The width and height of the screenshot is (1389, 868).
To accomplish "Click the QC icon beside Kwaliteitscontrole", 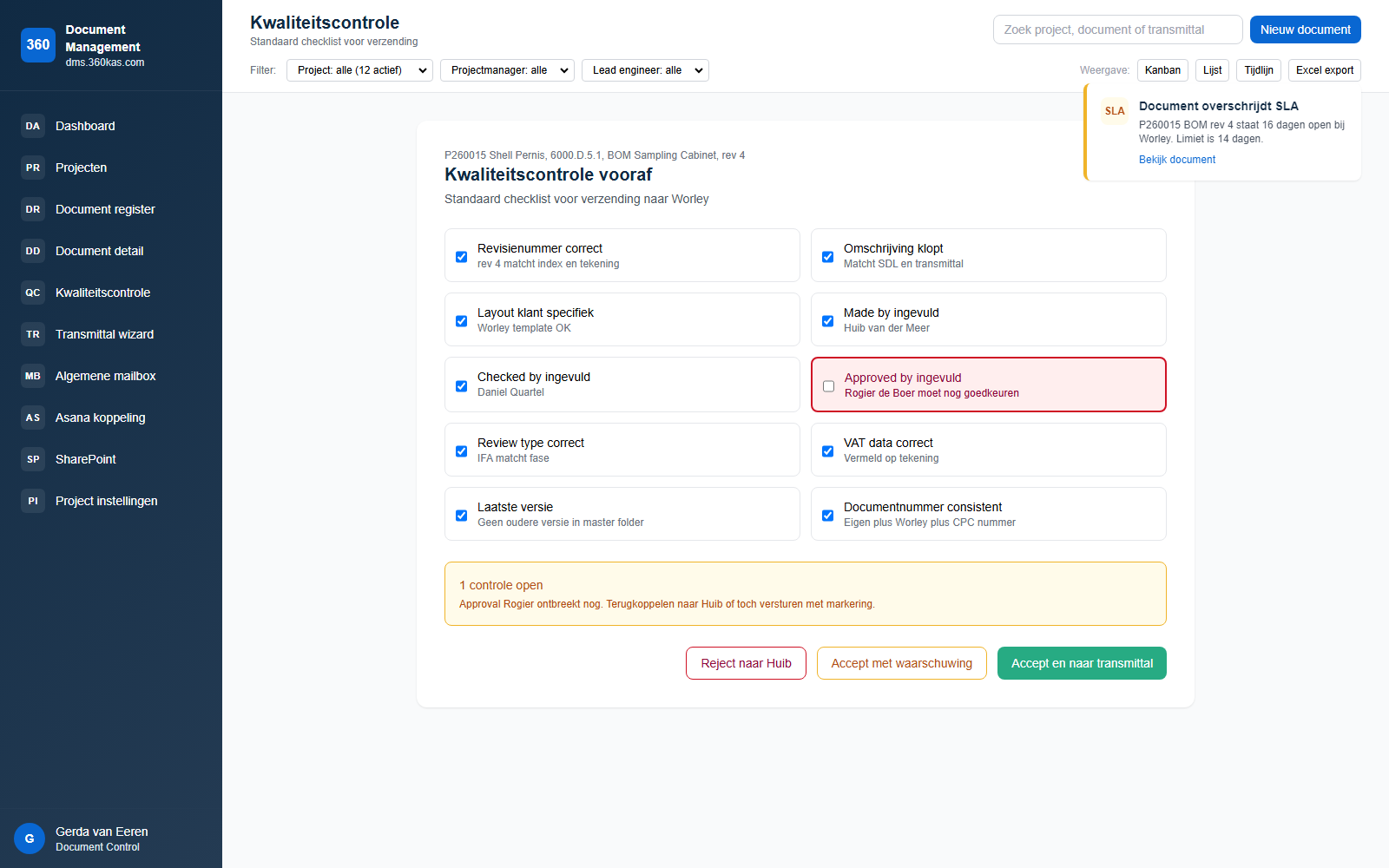I will tap(33, 293).
